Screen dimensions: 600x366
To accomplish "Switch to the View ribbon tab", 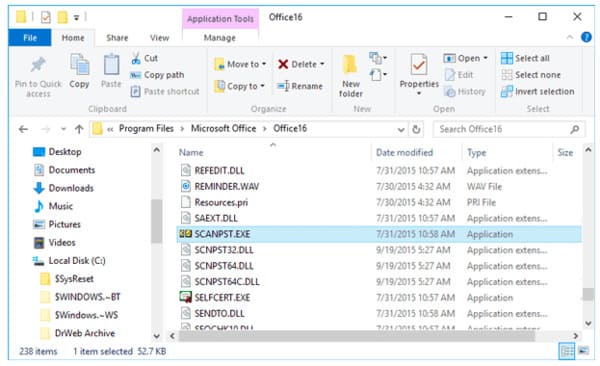I will pyautogui.click(x=159, y=38).
